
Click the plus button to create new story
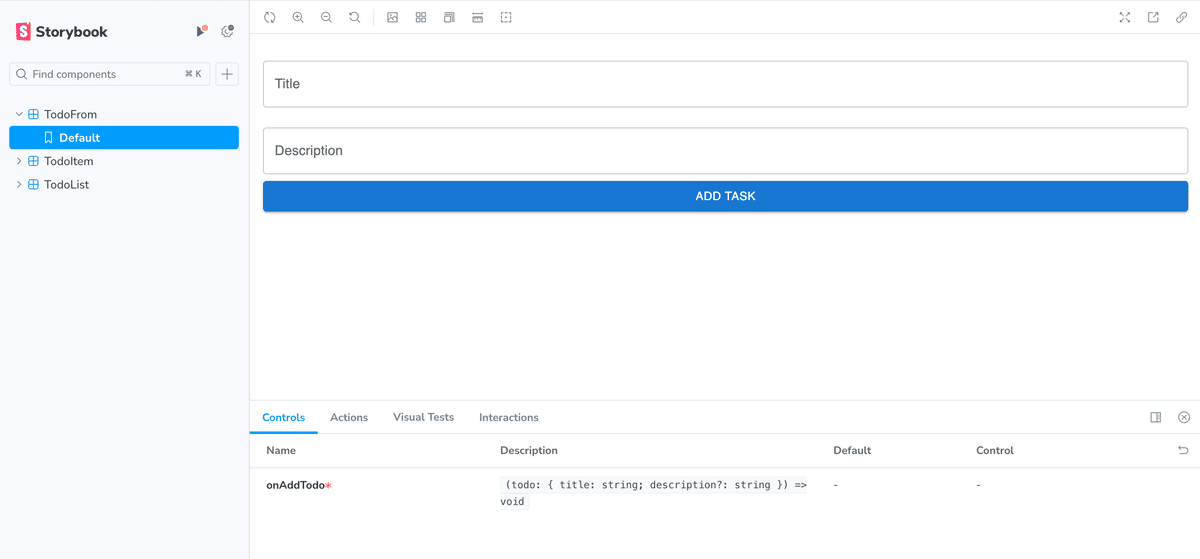pyautogui.click(x=227, y=74)
